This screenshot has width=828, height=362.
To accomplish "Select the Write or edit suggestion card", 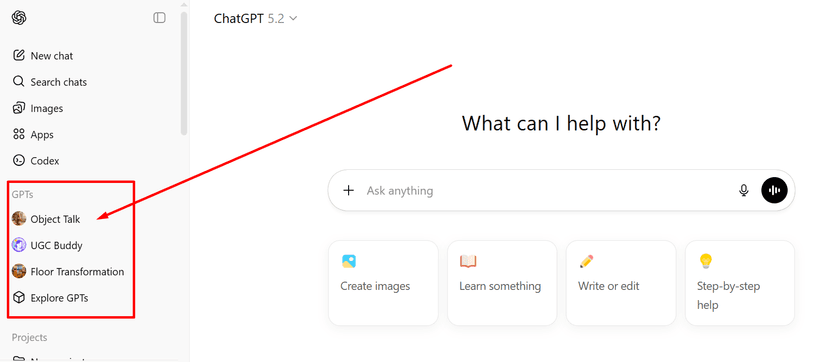I will [621, 283].
